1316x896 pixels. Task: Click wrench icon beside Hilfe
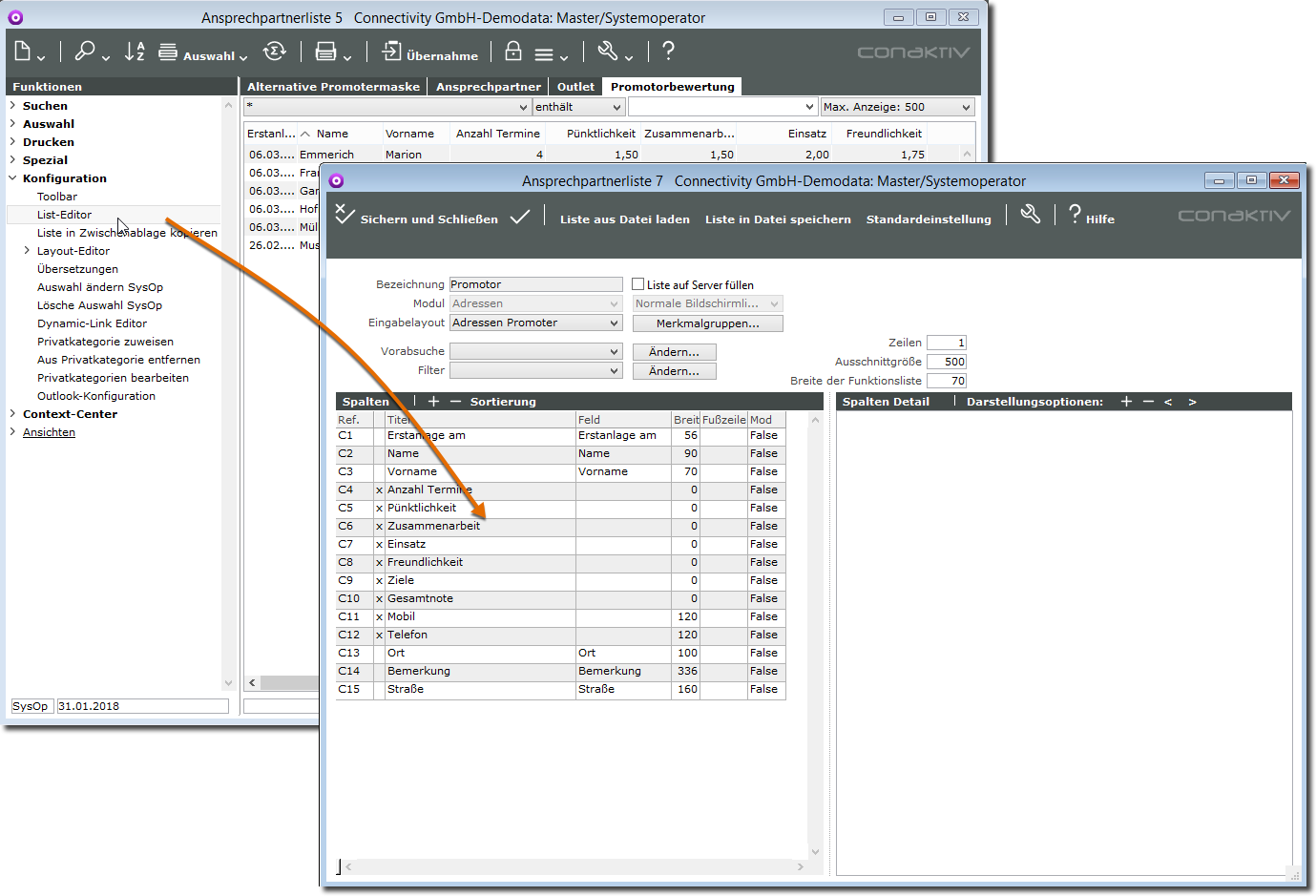pos(1031,215)
